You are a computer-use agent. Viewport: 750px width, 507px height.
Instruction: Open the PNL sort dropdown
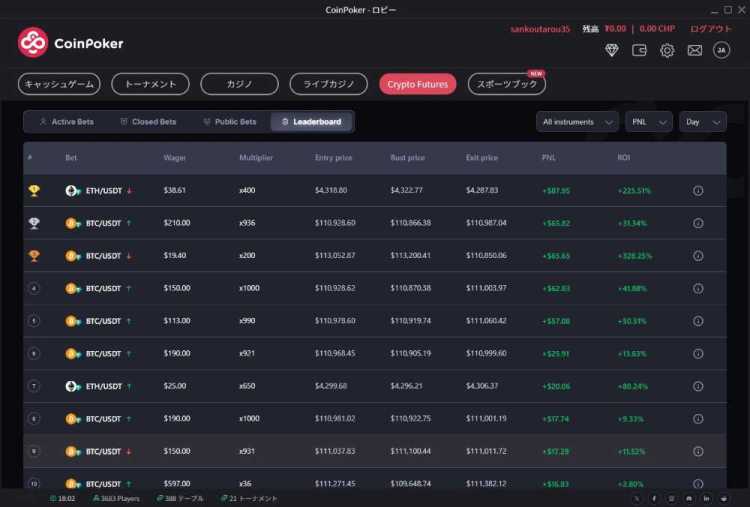coord(648,122)
